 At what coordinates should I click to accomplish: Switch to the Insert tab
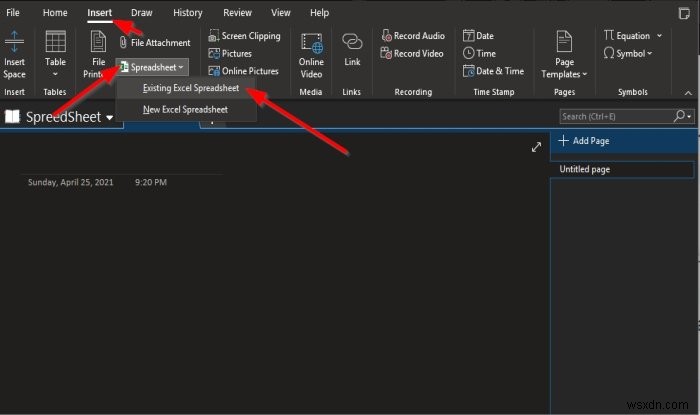pyautogui.click(x=99, y=12)
